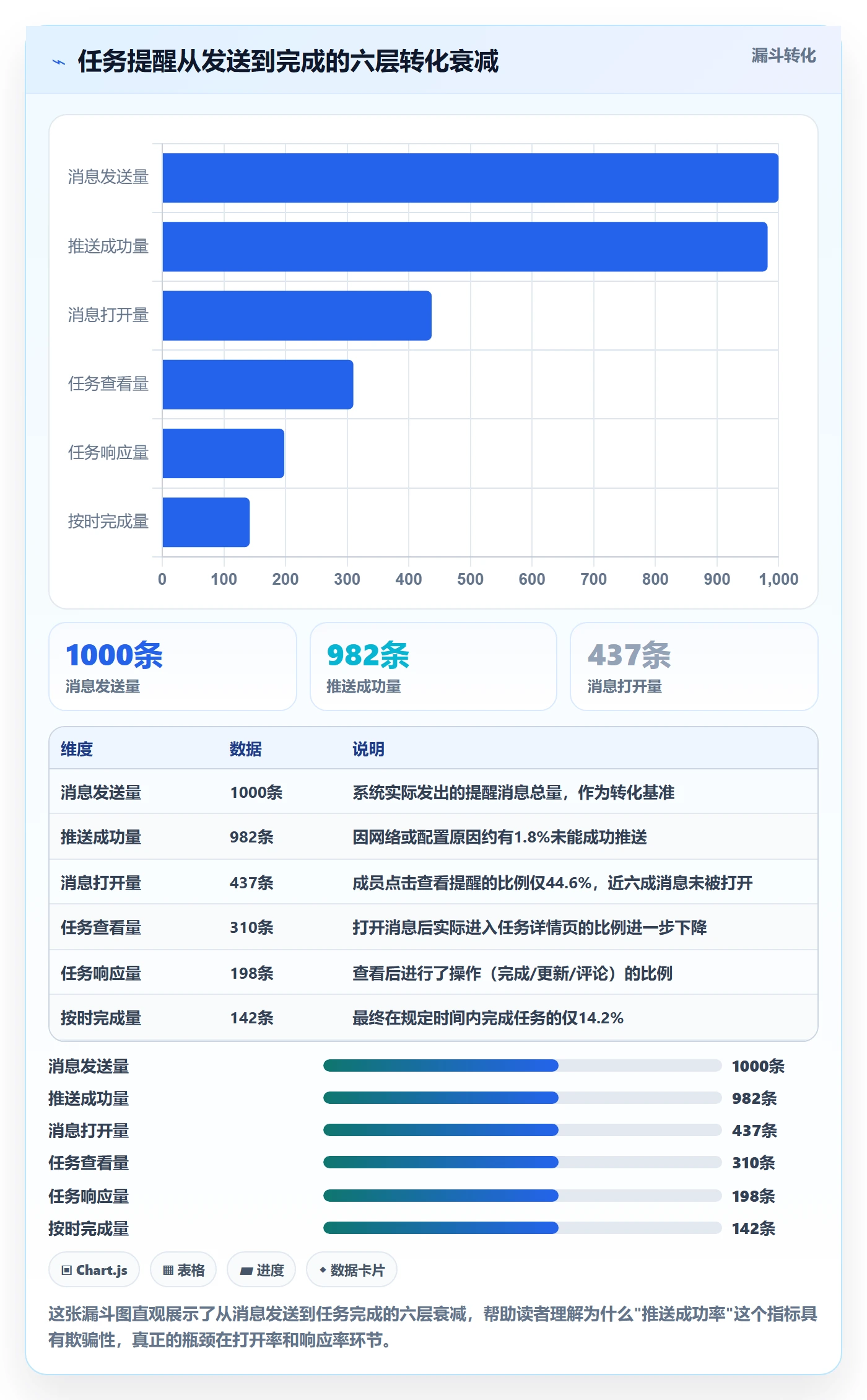This screenshot has width=867, height=1400.
Task: Click the 1000条 消息发送量 data card
Action: [173, 667]
